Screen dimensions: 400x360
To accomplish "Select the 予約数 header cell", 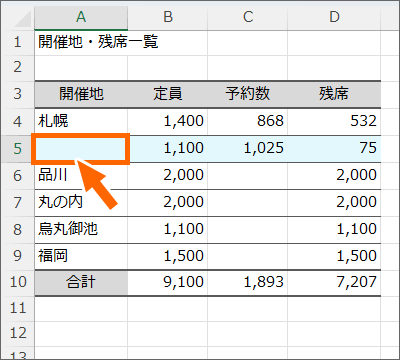I will pyautogui.click(x=248, y=94).
